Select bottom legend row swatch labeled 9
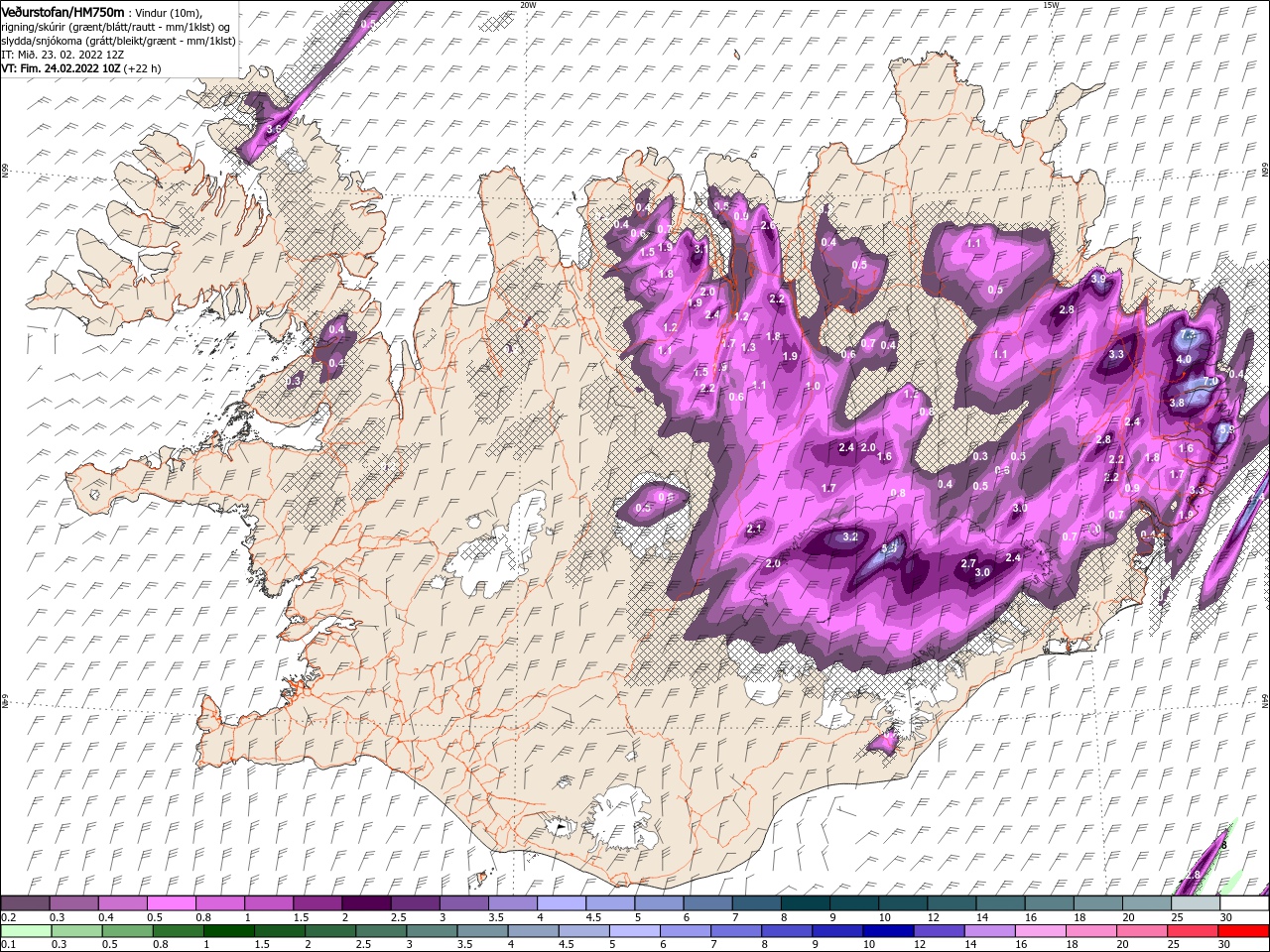The image size is (1270, 952). click(x=838, y=931)
